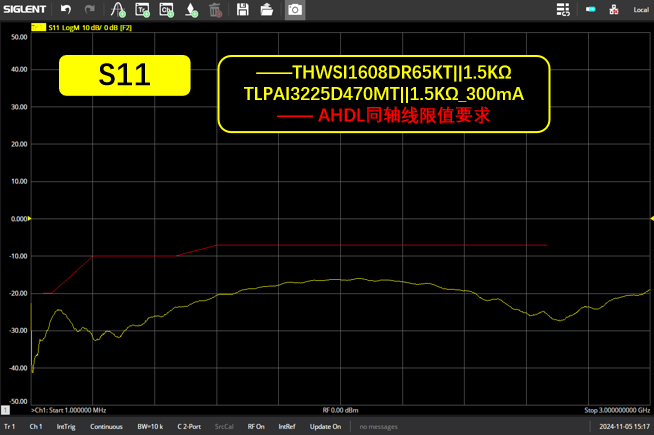Click the C 2-Port calibration button
This screenshot has height=435, width=654.
(189, 427)
